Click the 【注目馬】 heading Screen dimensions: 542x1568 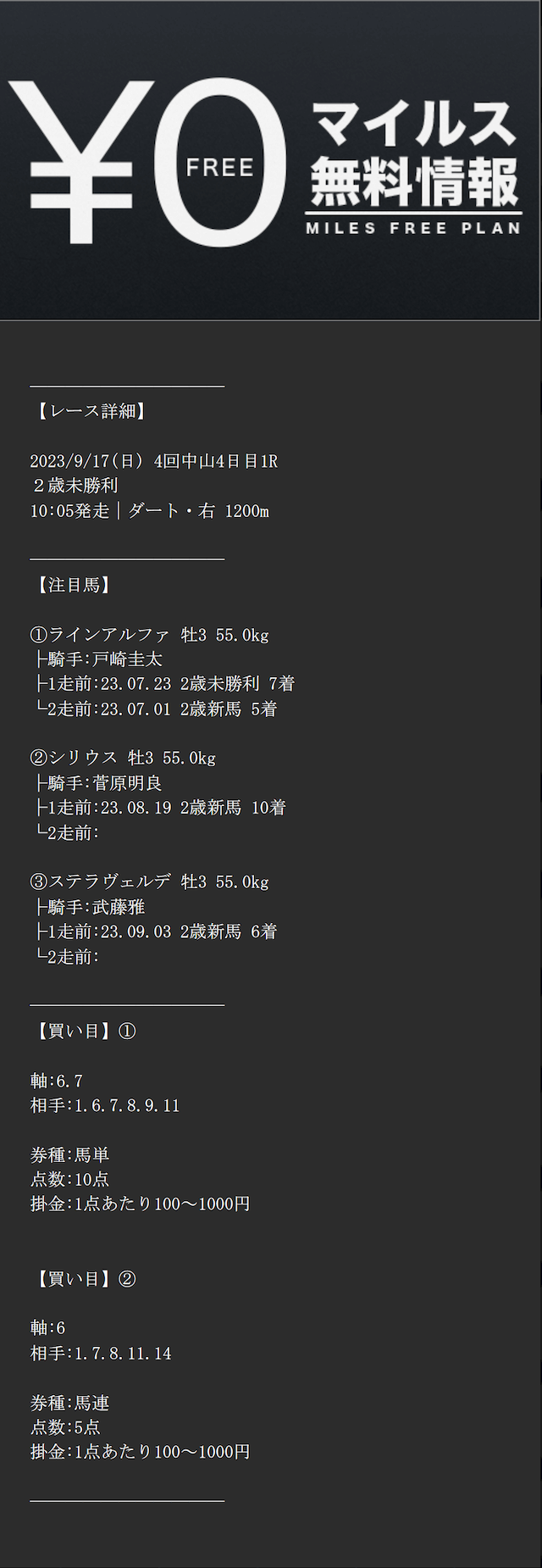pos(75,585)
